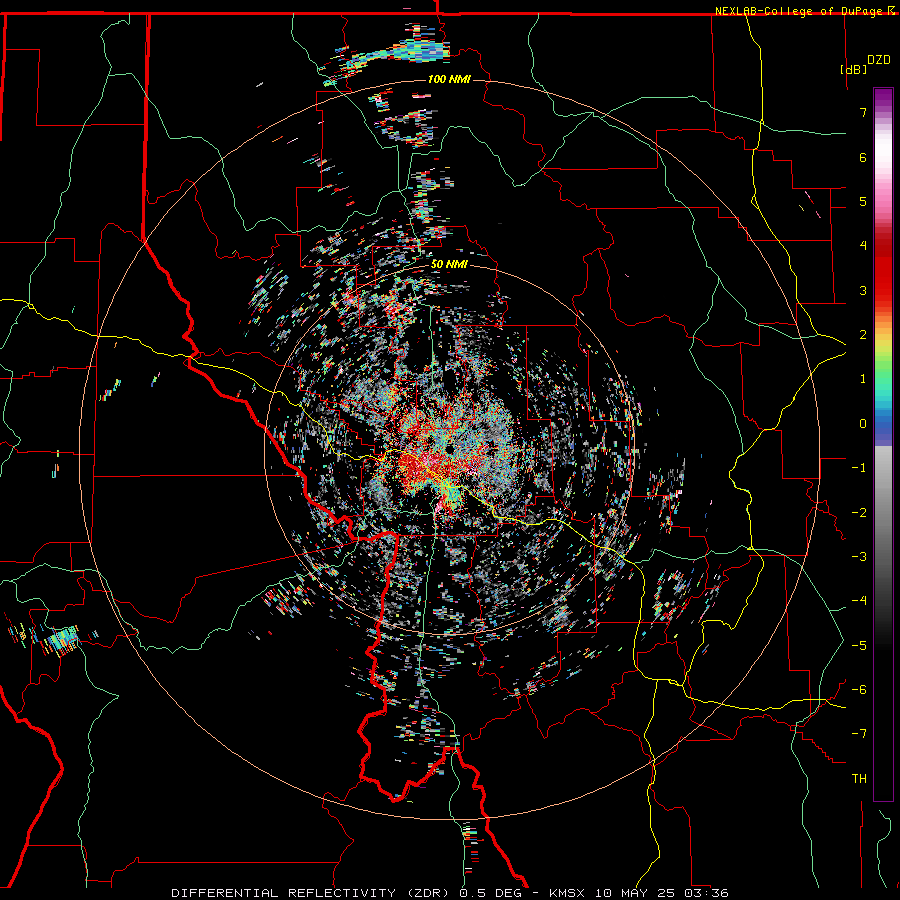The width and height of the screenshot is (900, 900).
Task: Click the 3 value on color scale
Action: click(x=863, y=290)
